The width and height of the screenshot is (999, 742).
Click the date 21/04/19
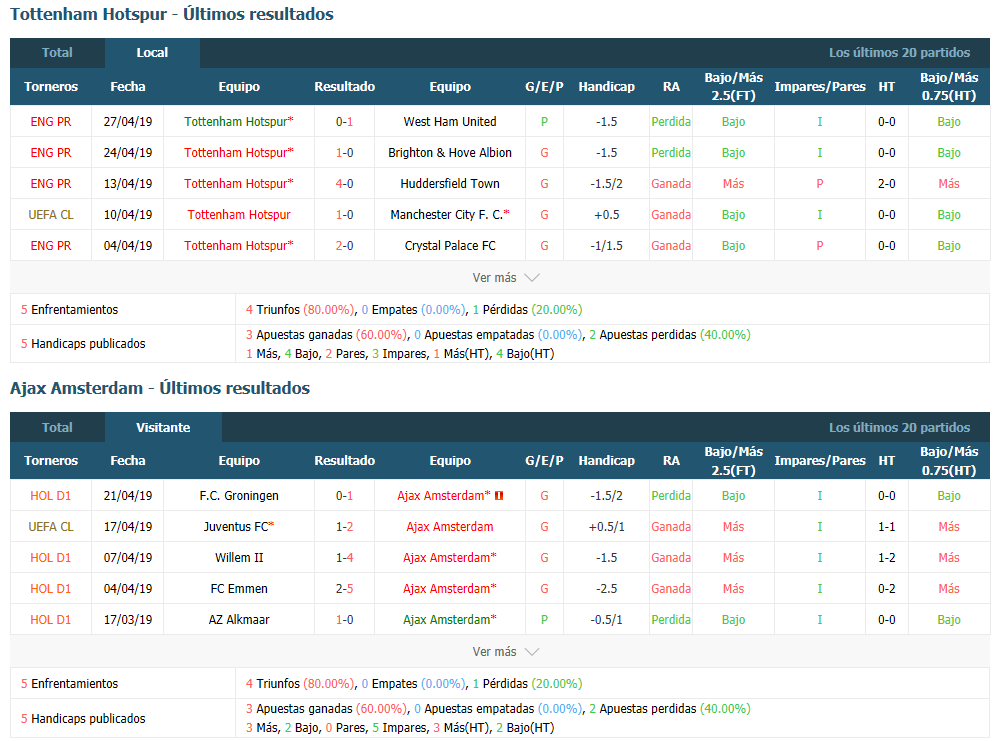(x=128, y=496)
